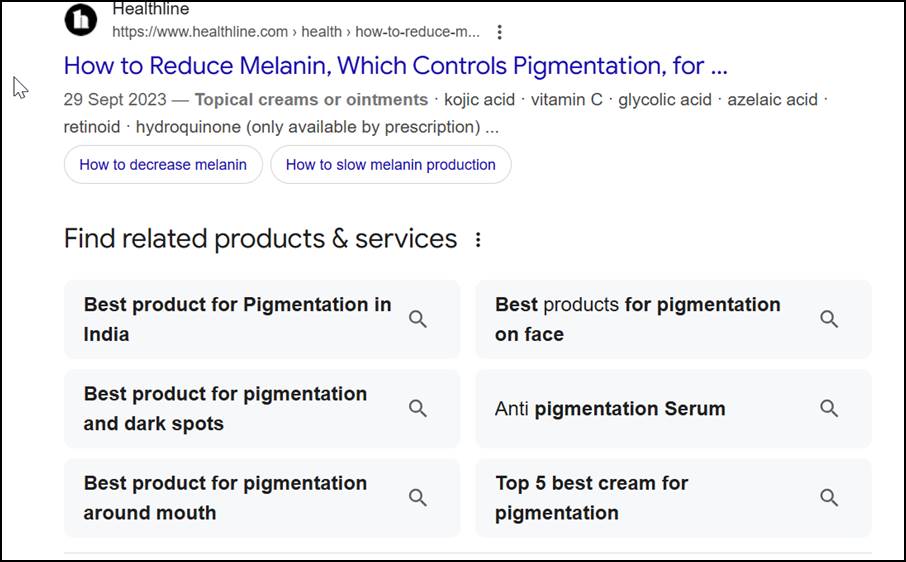Select "Best products for pigmentation on face" text

click(x=637, y=319)
